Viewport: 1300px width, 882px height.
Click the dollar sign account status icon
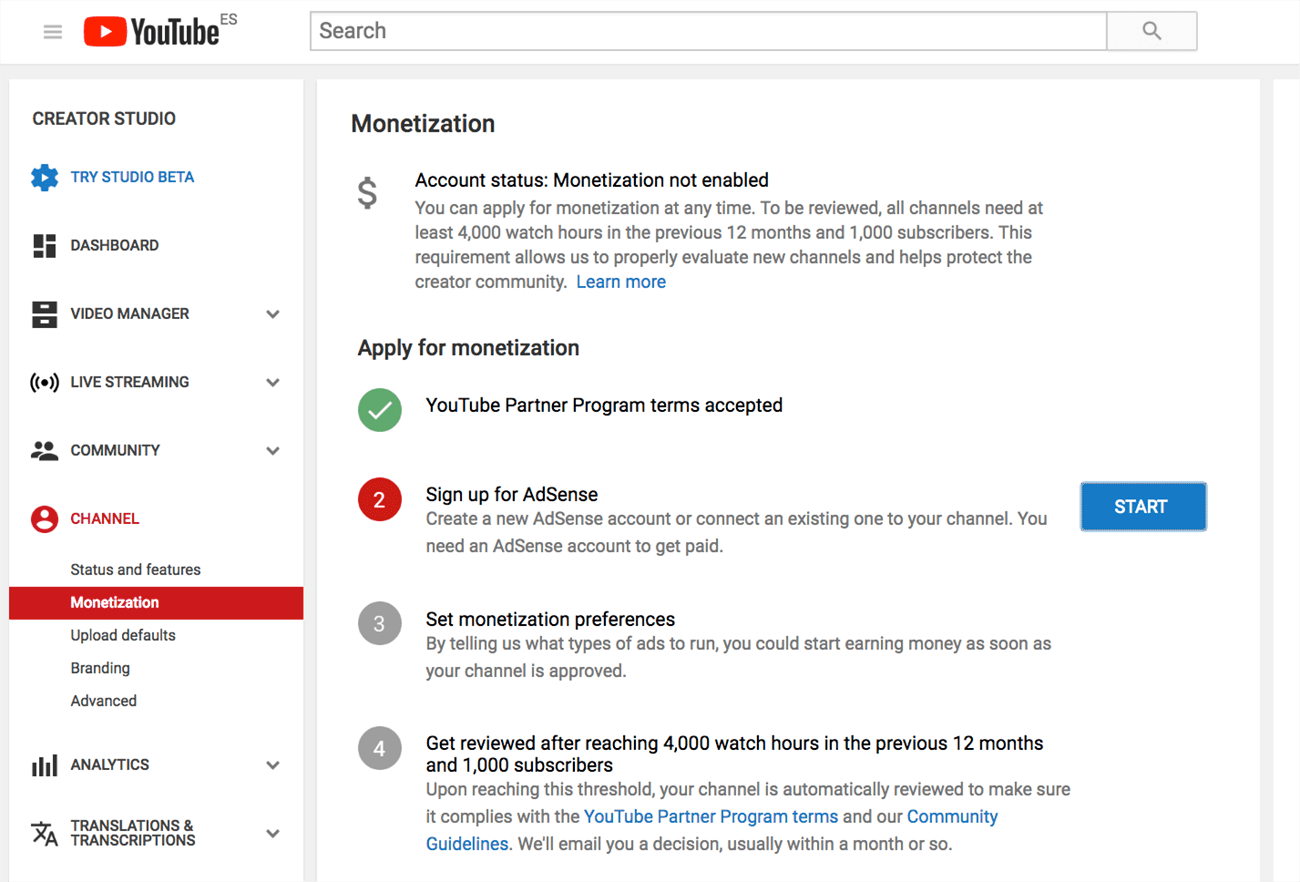pos(368,192)
